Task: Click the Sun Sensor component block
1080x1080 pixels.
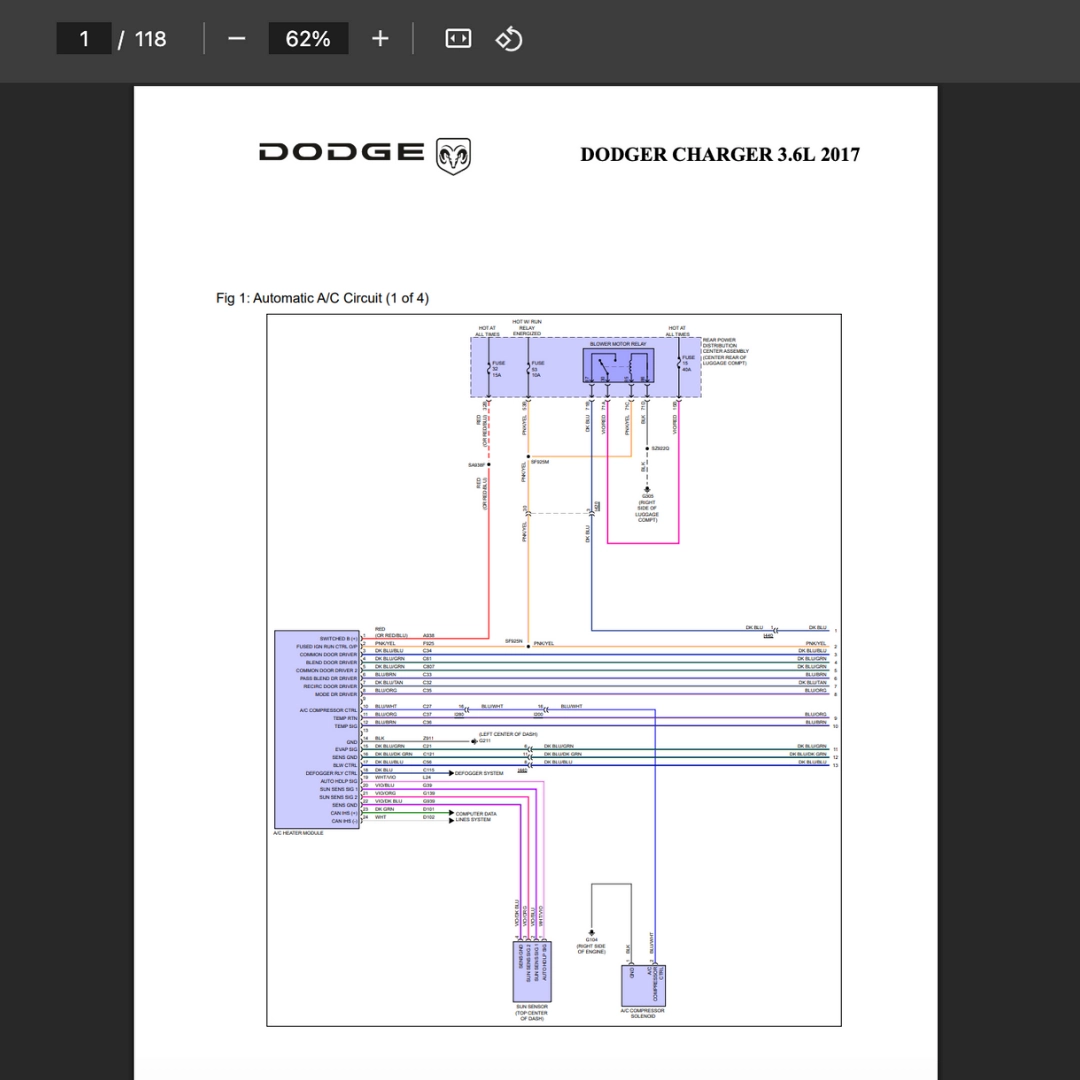Action: click(x=532, y=971)
